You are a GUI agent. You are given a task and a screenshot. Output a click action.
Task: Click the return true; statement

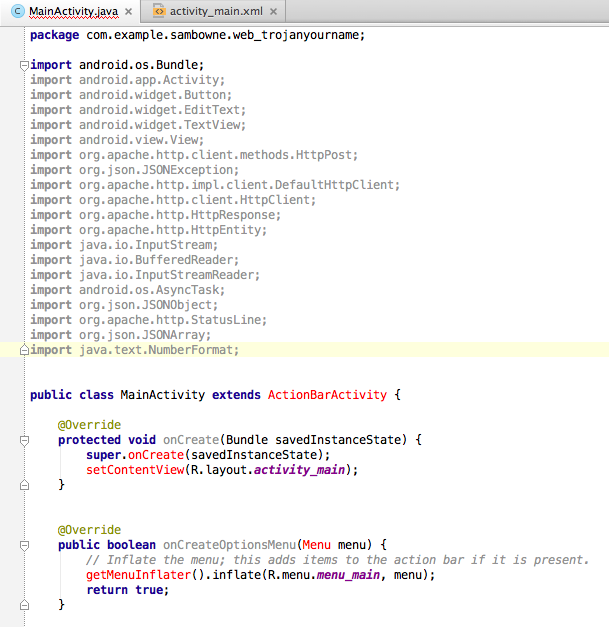(128, 590)
